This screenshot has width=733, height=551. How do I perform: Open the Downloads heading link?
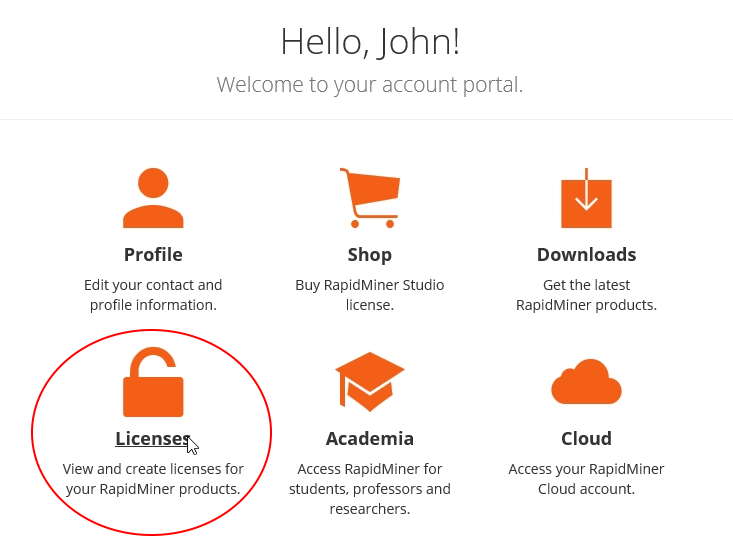pos(586,254)
